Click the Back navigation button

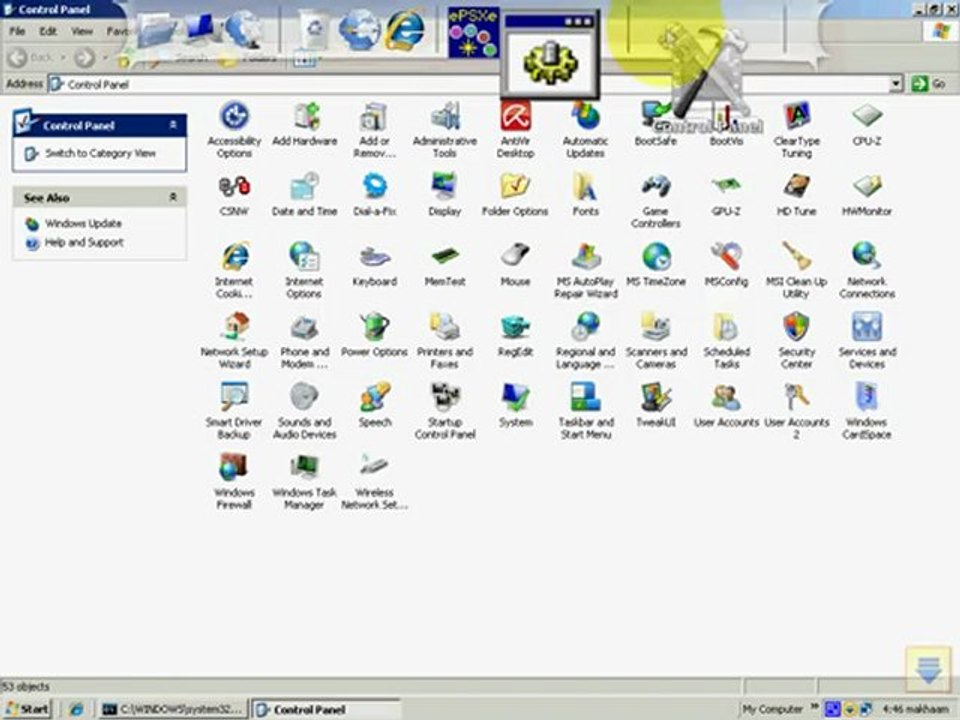(x=32, y=58)
